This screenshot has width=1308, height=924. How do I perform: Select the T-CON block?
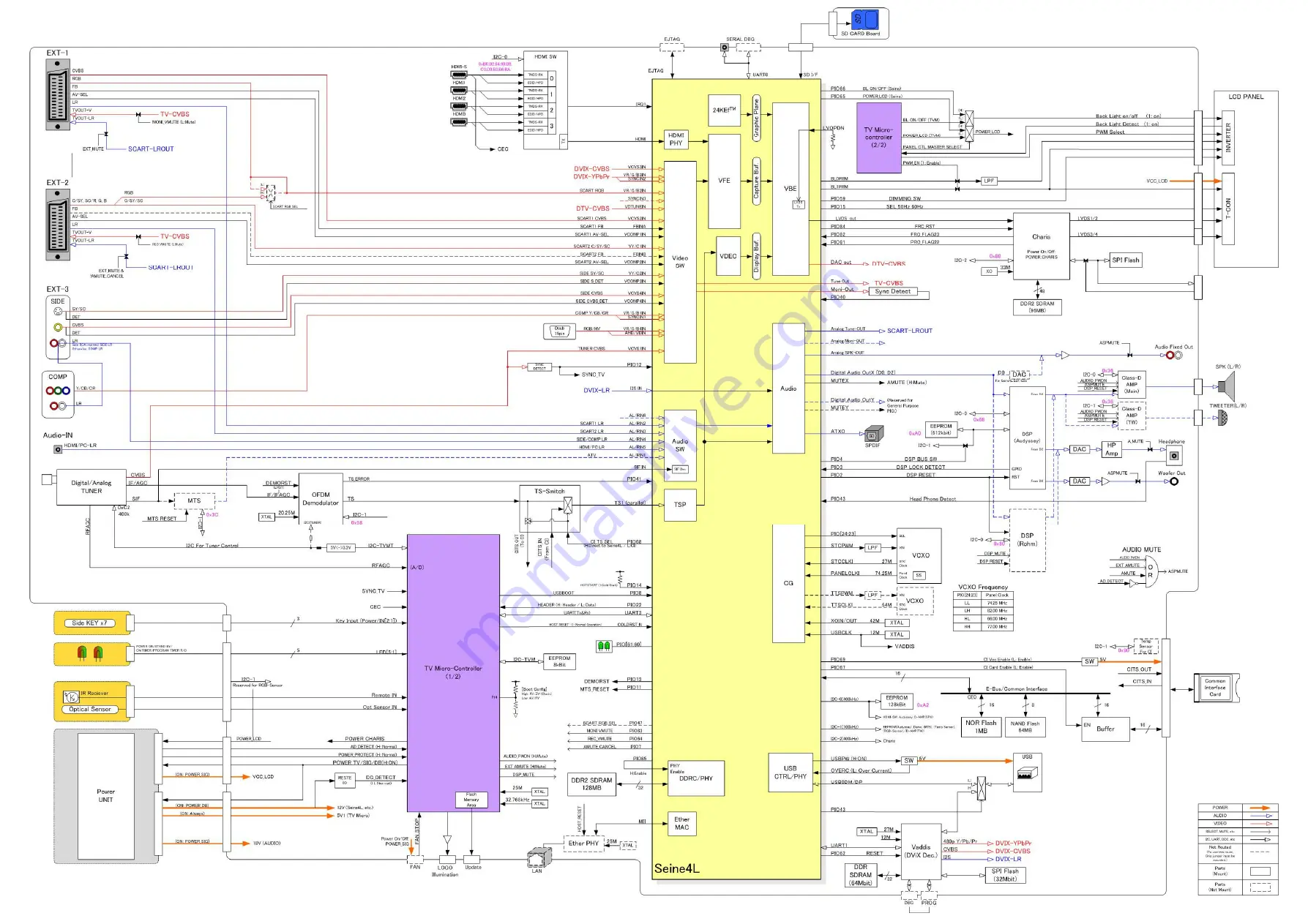[x=1228, y=209]
